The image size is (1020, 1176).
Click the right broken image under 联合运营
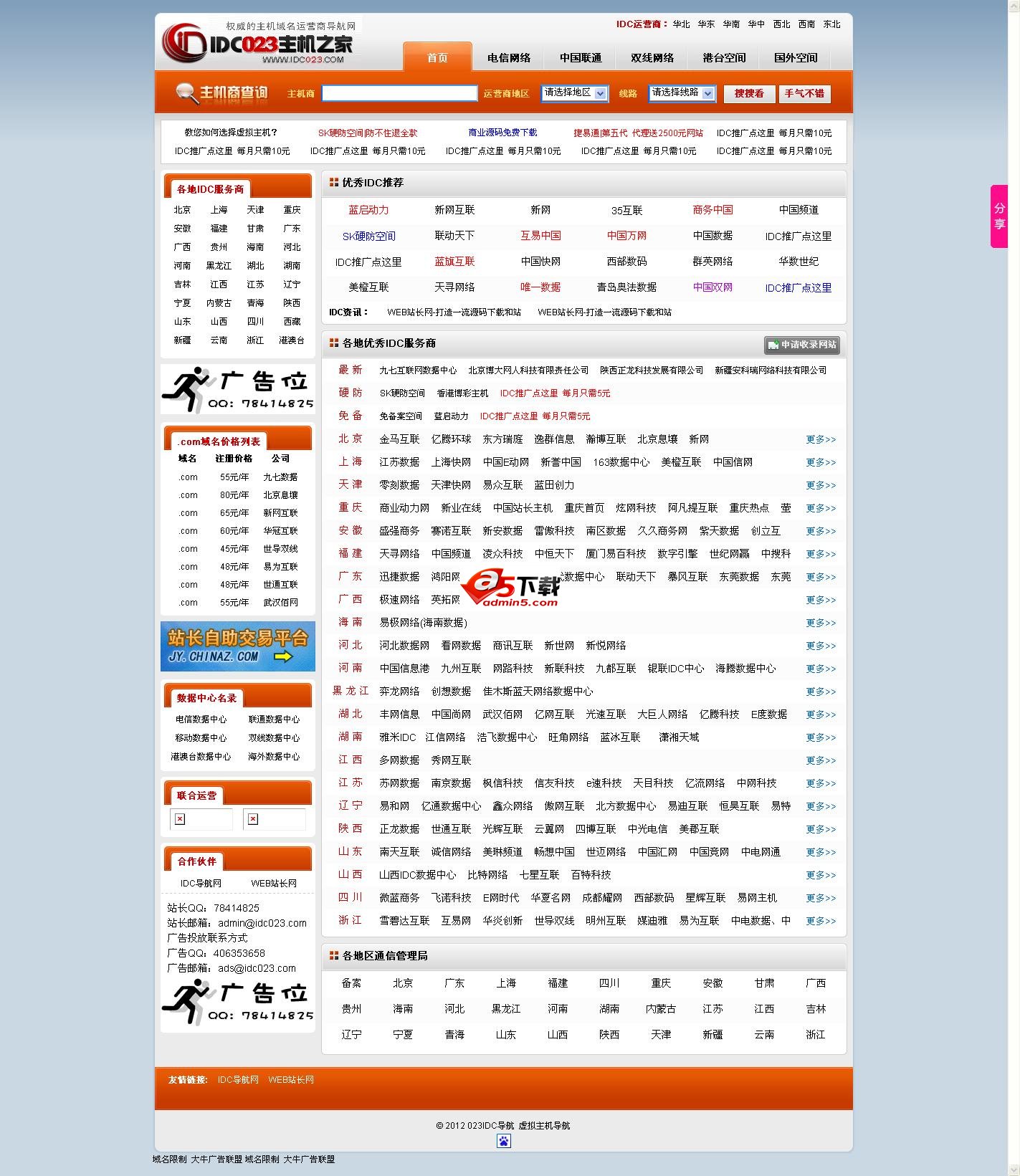point(253,819)
